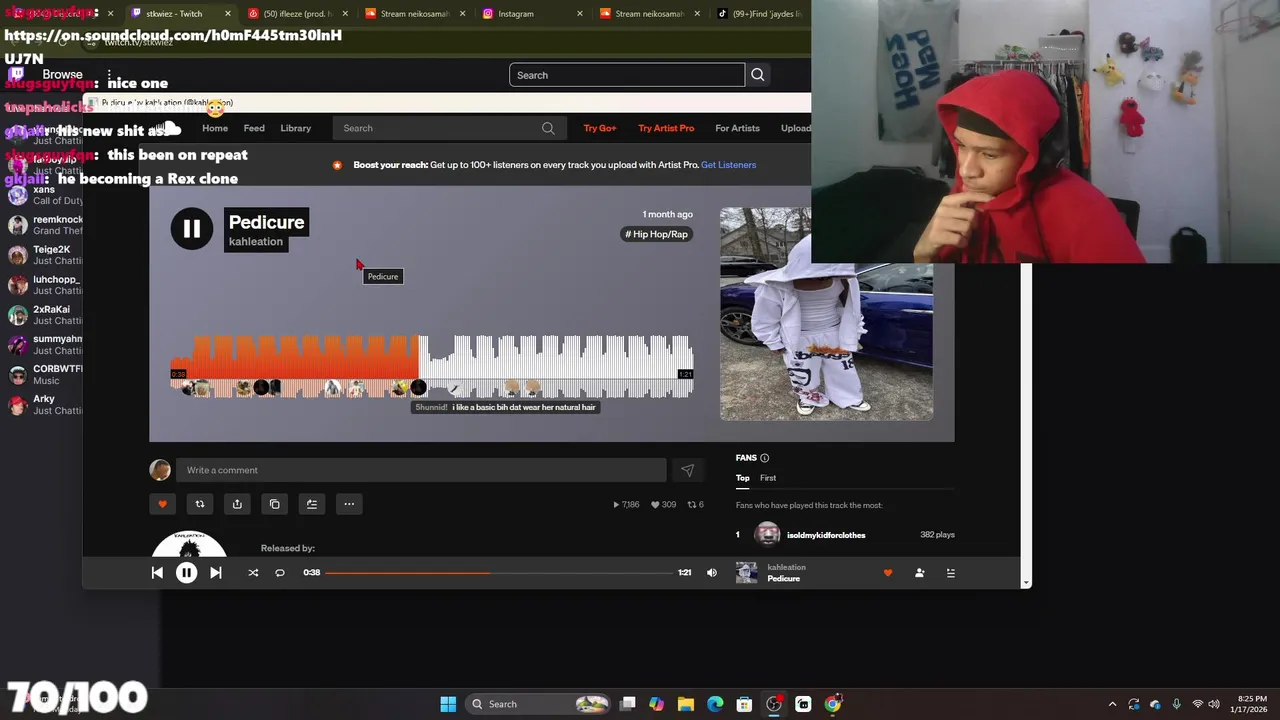This screenshot has height=720, width=1280.
Task: Click the Pedicure track title
Action: coord(266,222)
